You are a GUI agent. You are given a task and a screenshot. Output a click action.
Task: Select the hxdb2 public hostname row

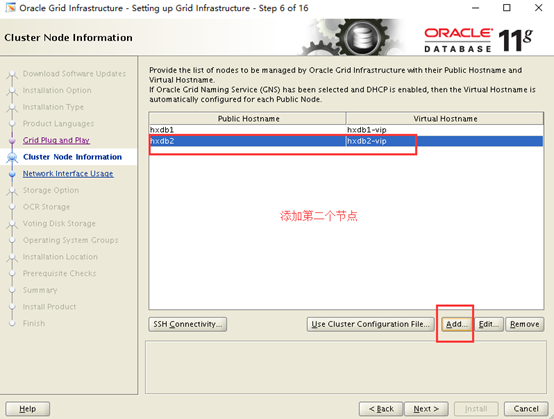click(x=247, y=141)
